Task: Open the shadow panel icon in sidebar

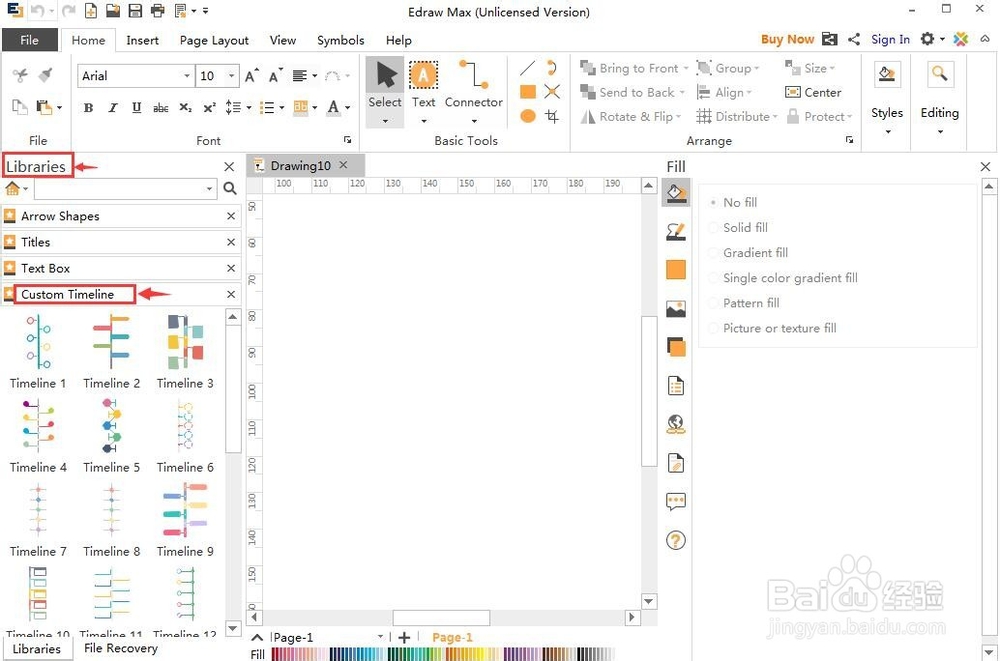Action: (675, 347)
